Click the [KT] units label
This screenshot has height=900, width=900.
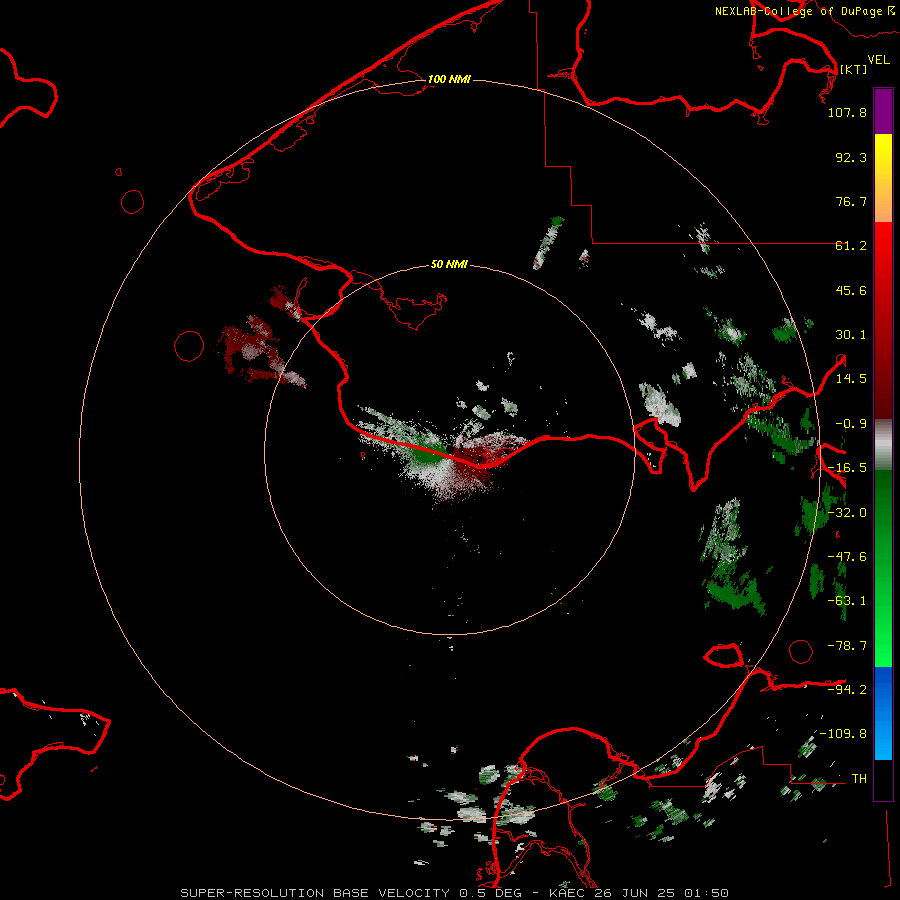pos(853,69)
